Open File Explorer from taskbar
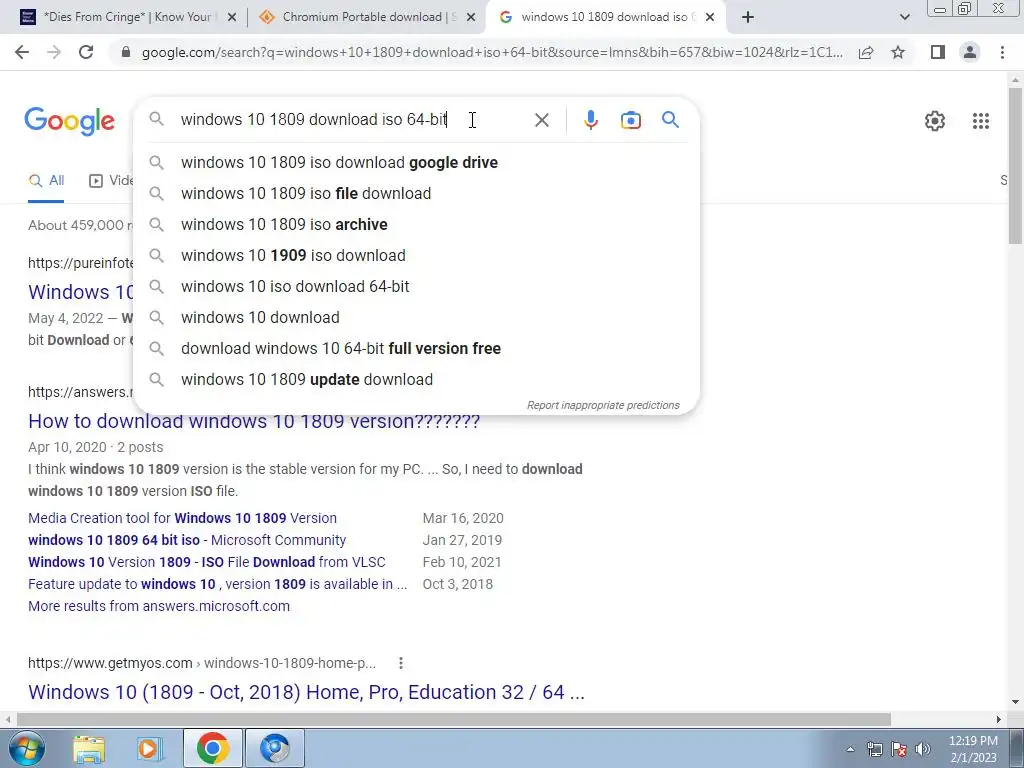 [89, 748]
